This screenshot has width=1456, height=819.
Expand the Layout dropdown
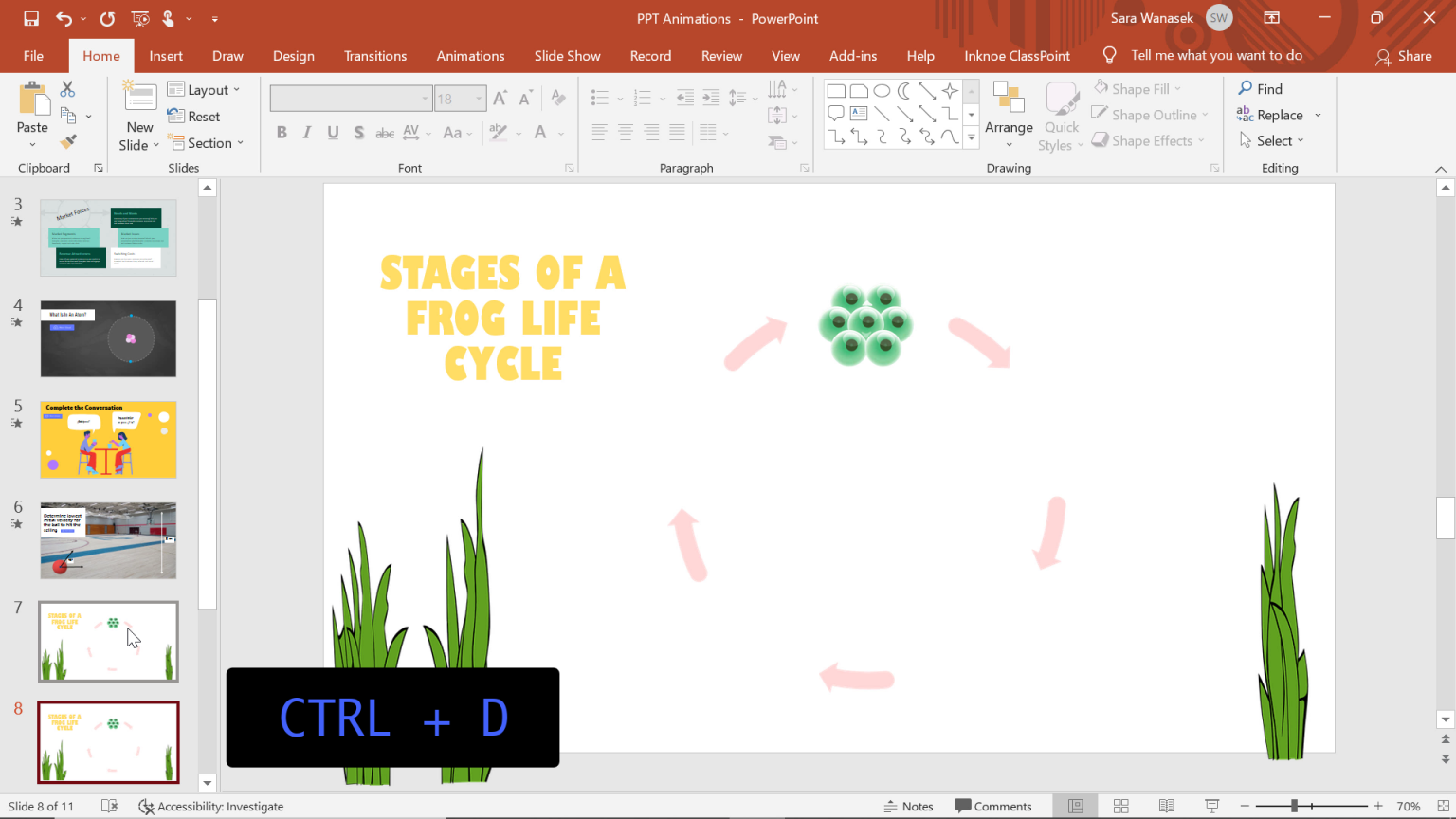coord(205,89)
